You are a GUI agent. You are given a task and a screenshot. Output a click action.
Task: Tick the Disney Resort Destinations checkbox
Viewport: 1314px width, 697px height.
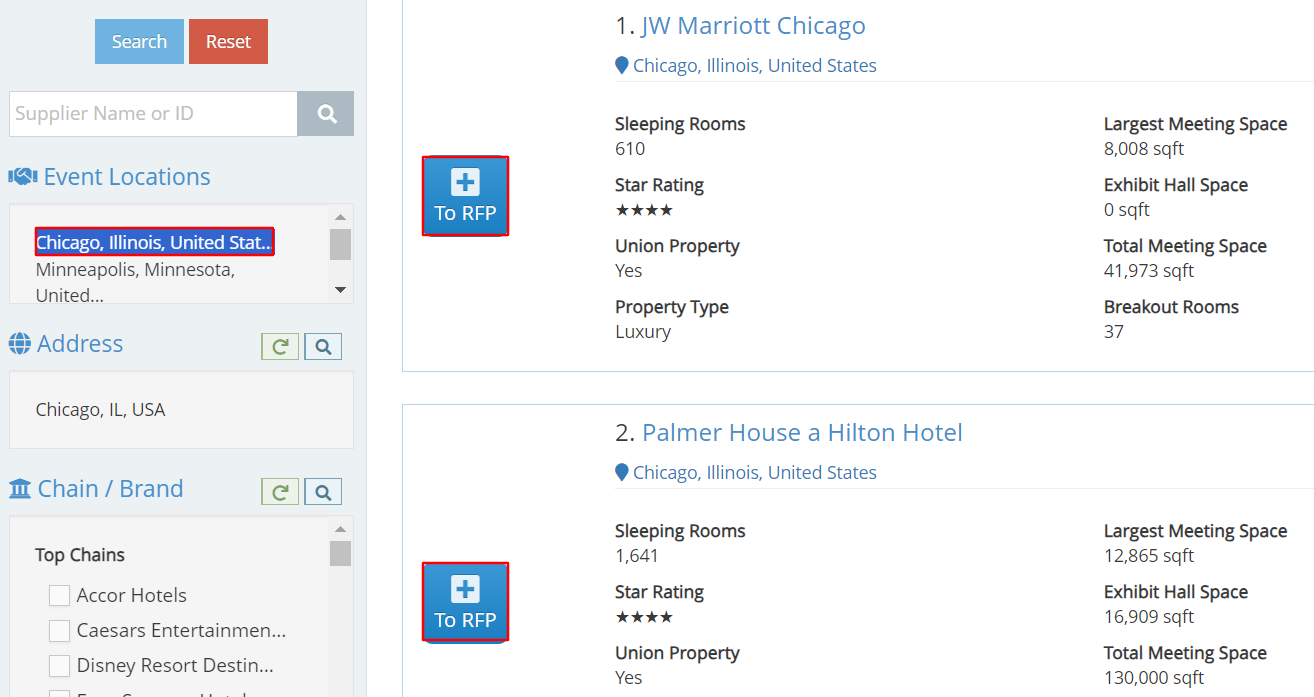(x=60, y=666)
